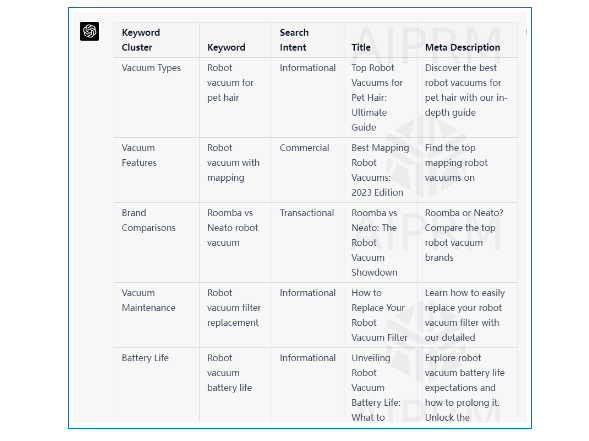Select the 'Best Mapping Robot Vacuums' title
Screen dimensions: 589x441
(380, 170)
